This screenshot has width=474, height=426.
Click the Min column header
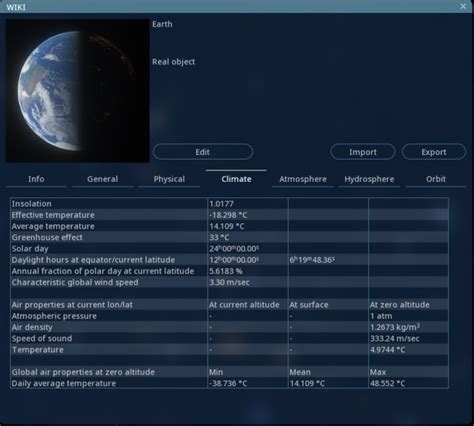point(216,372)
